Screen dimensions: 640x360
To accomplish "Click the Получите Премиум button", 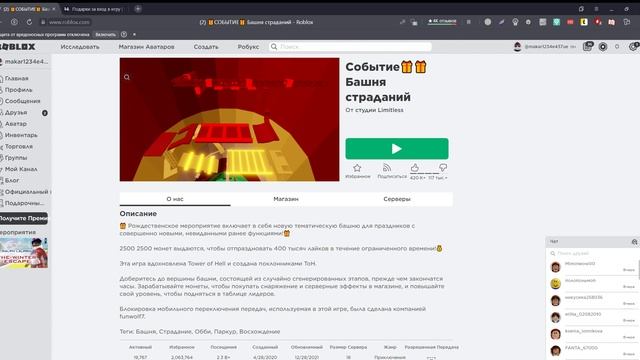I will 23,218.
